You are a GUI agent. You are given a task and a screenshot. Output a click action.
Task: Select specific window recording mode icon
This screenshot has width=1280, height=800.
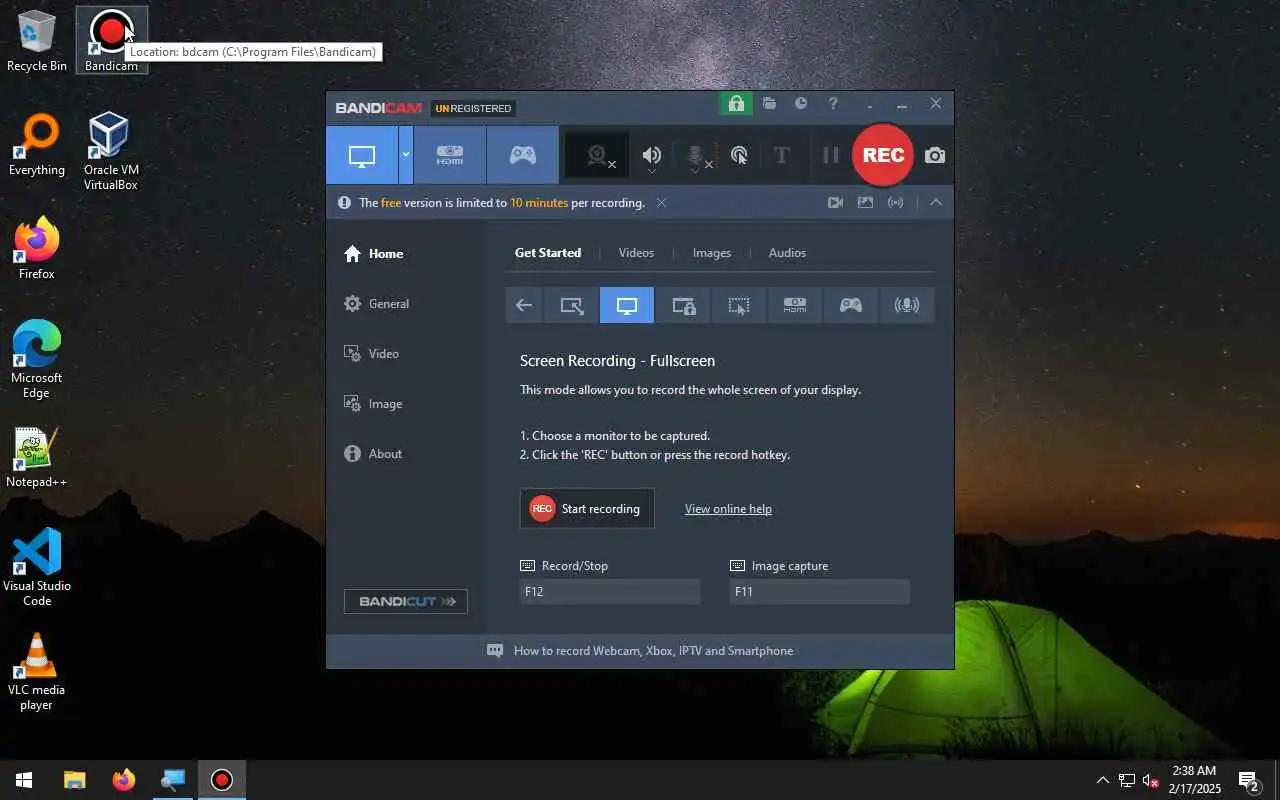point(683,306)
